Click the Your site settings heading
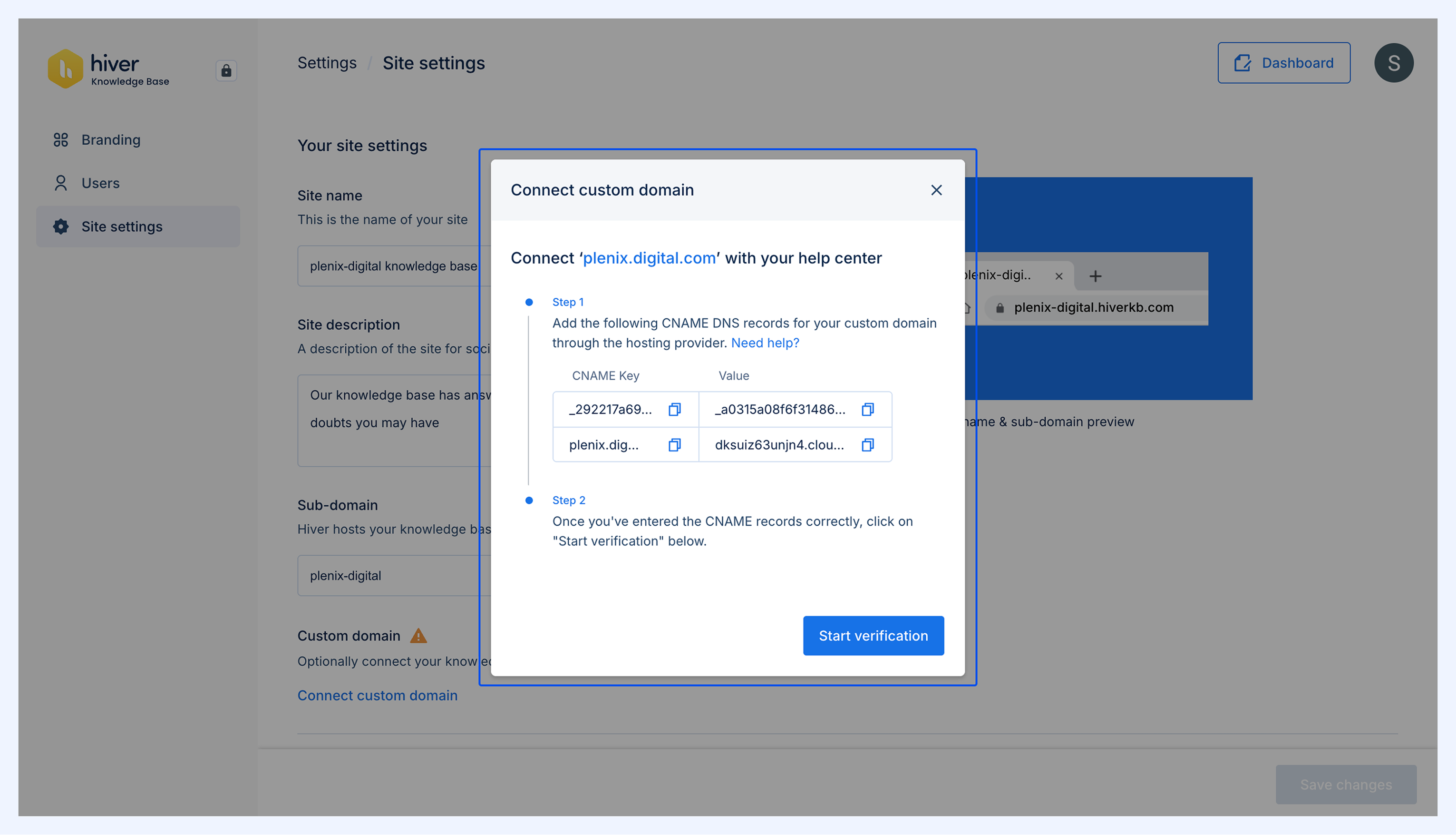The image size is (1456, 835). pyautogui.click(x=362, y=146)
